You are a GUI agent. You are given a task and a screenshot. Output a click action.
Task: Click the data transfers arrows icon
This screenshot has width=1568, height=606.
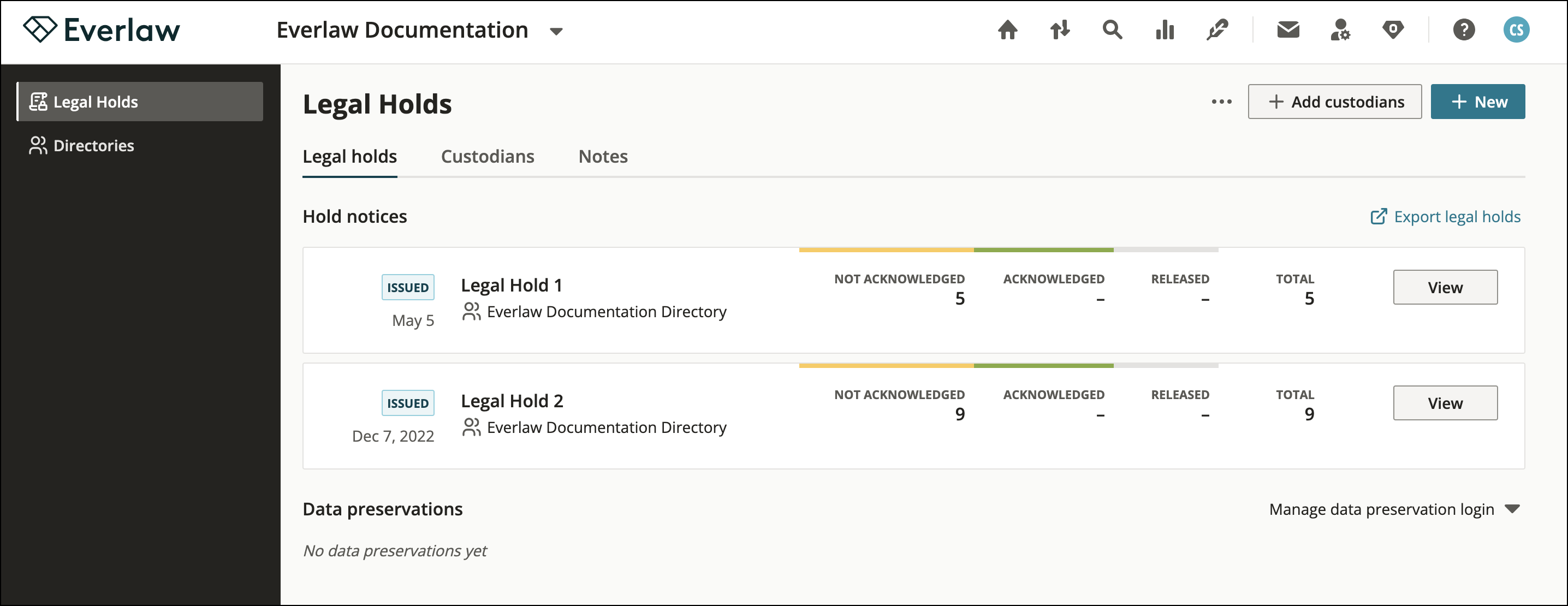pos(1059,29)
